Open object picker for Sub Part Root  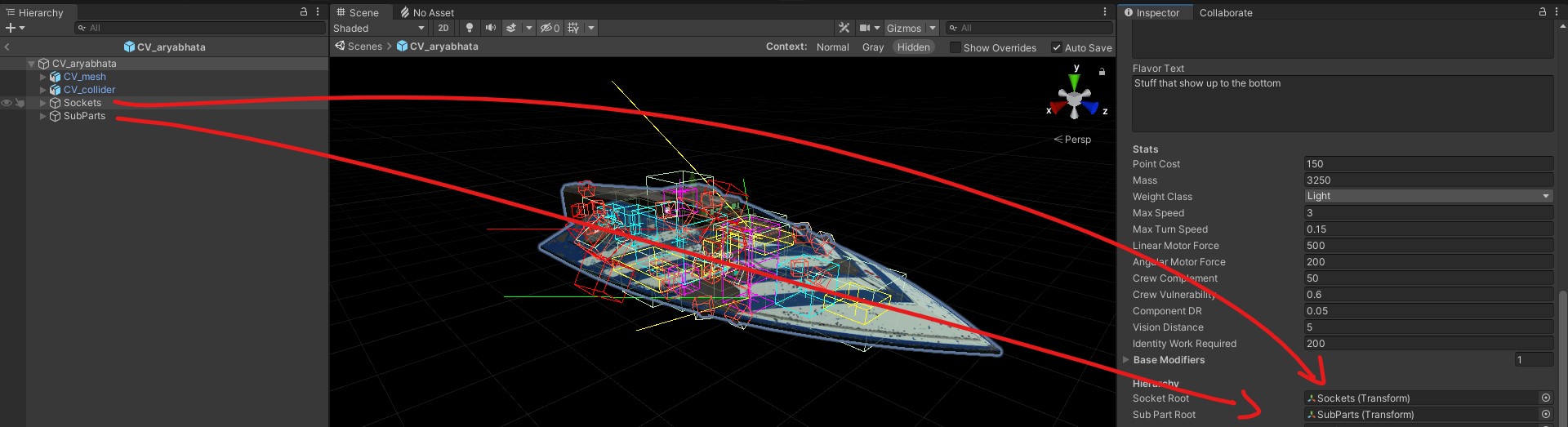(1545, 414)
